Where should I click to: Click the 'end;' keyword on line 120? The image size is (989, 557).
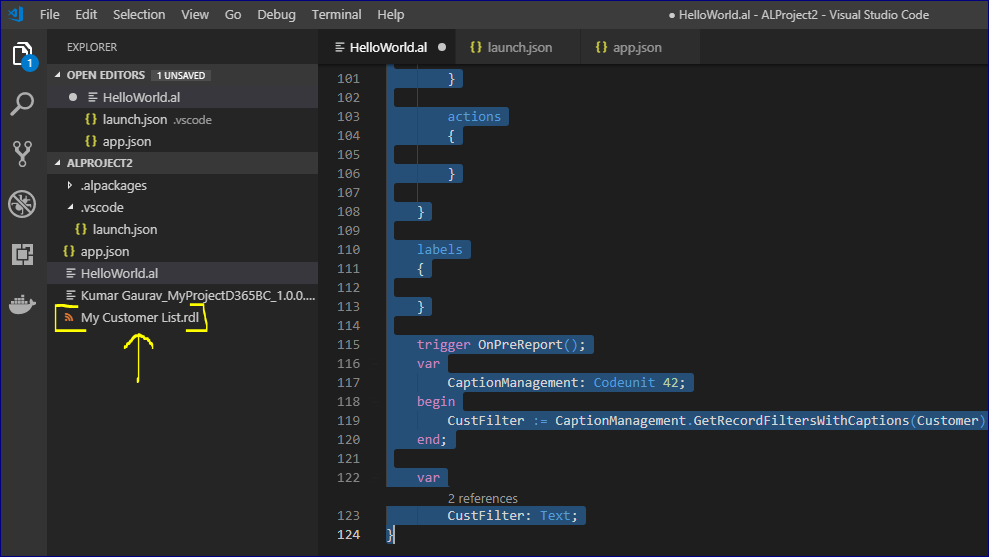click(x=431, y=440)
